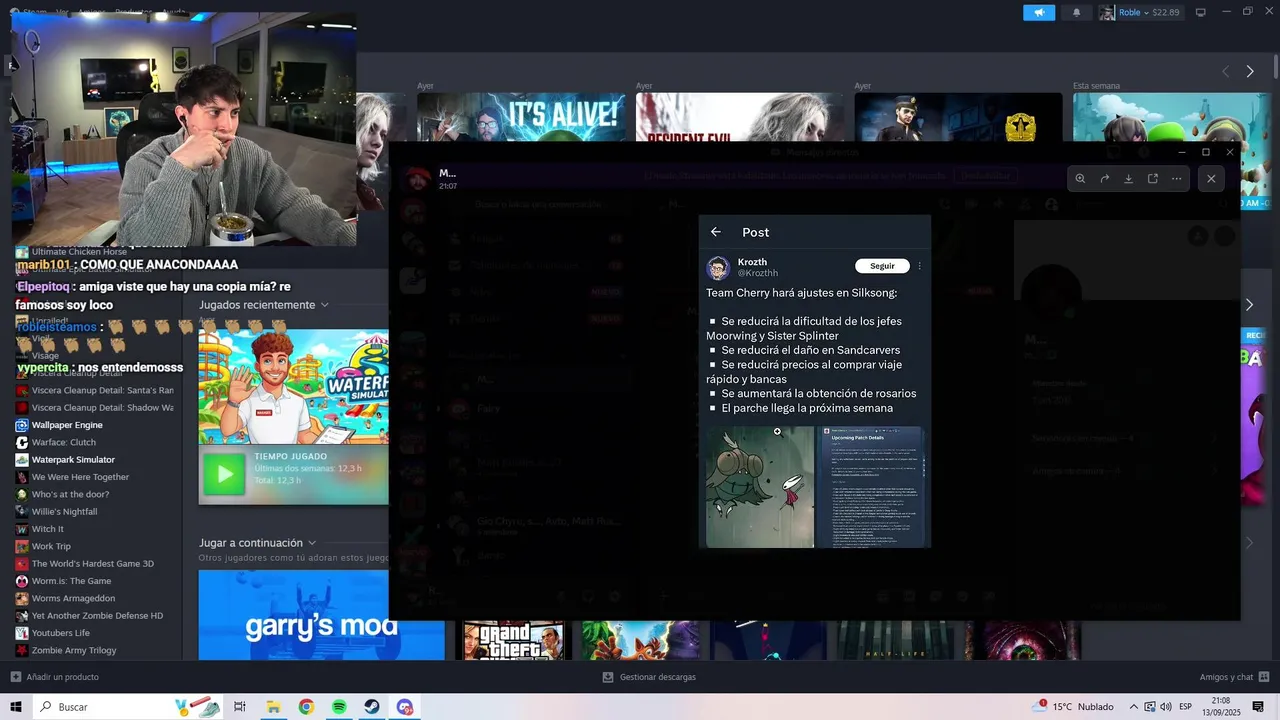Select We Were Here Together in list
Image resolution: width=1280 pixels, height=720 pixels.
pos(80,477)
